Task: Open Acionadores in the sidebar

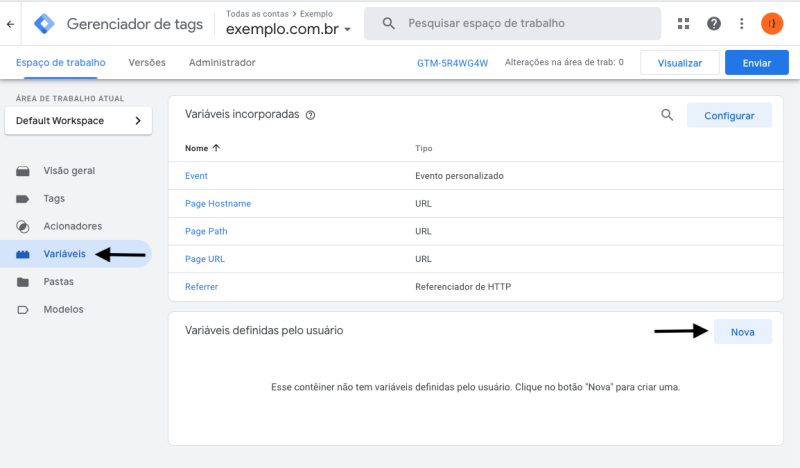Action: click(72, 226)
